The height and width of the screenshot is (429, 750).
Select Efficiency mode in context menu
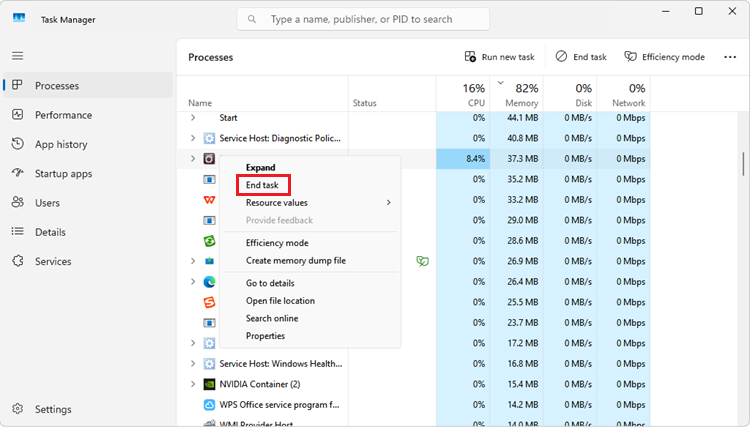[310, 243]
